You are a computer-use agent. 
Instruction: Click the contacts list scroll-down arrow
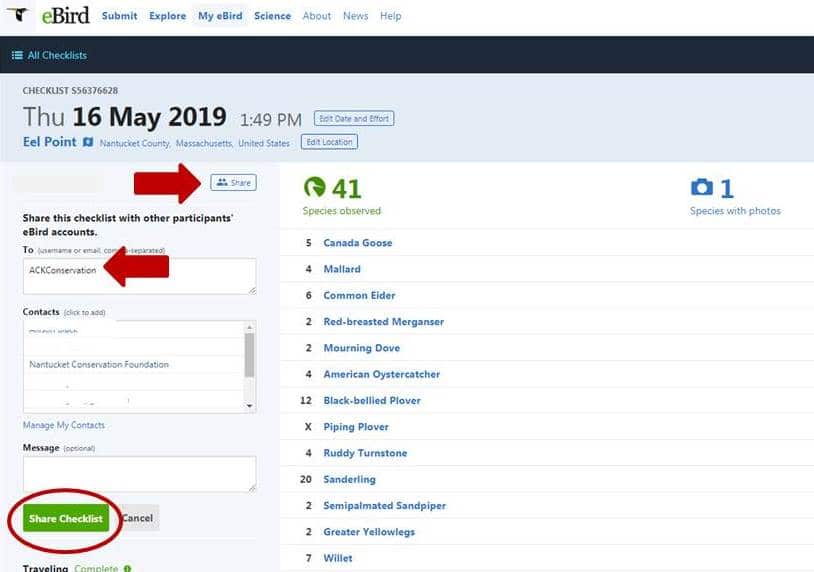[x=249, y=406]
